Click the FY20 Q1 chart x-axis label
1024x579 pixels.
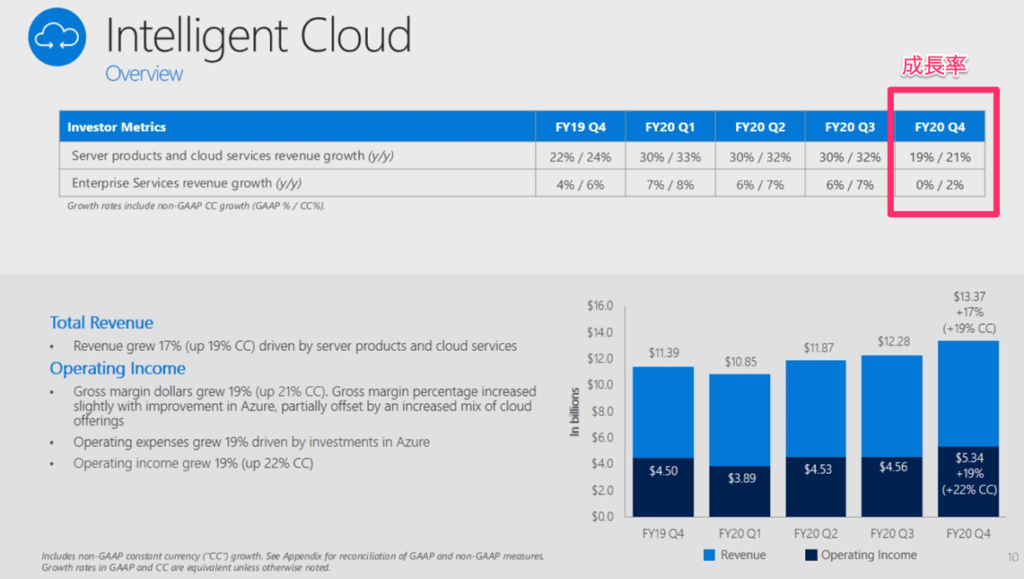(739, 534)
